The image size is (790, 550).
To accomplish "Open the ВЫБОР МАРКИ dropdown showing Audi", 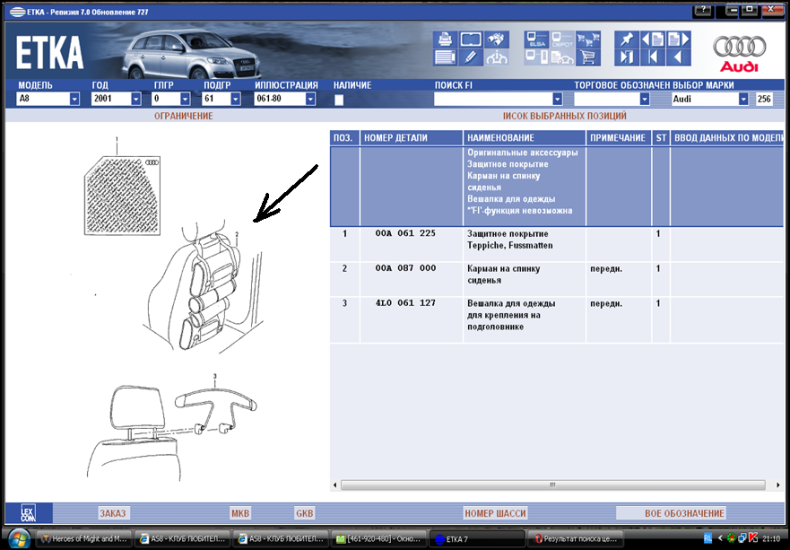I will point(743,100).
